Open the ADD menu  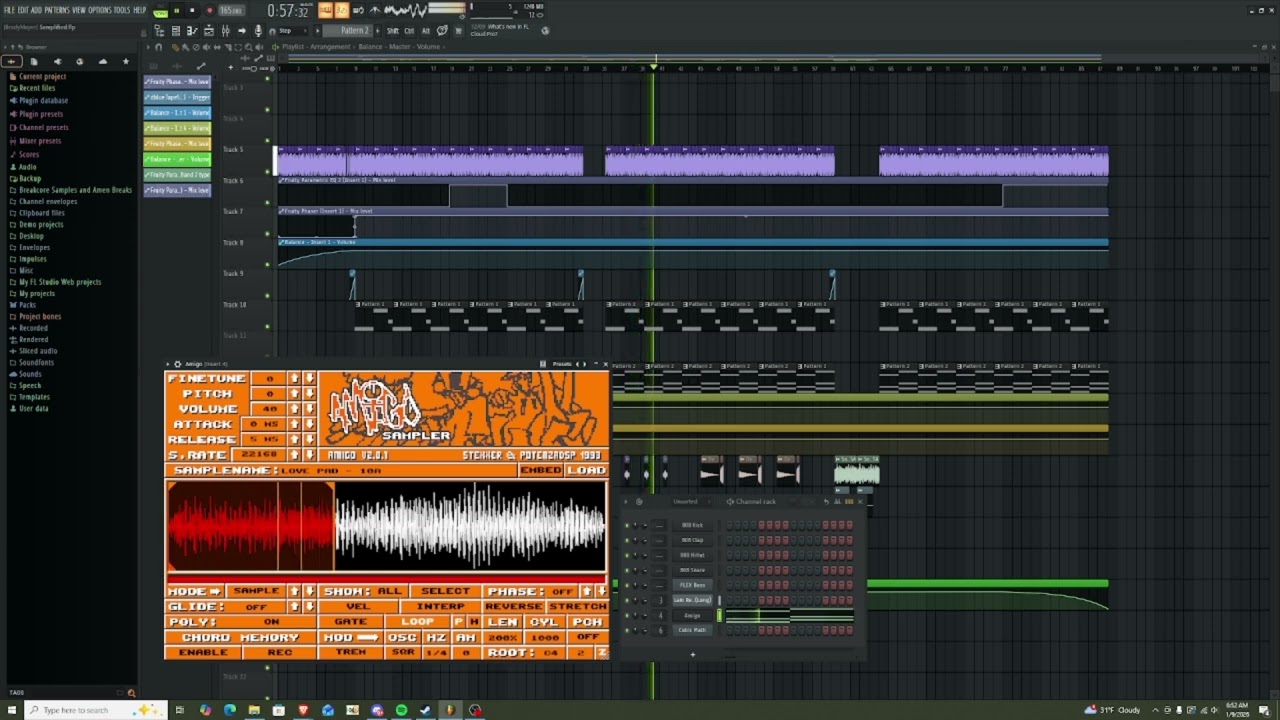pos(36,10)
